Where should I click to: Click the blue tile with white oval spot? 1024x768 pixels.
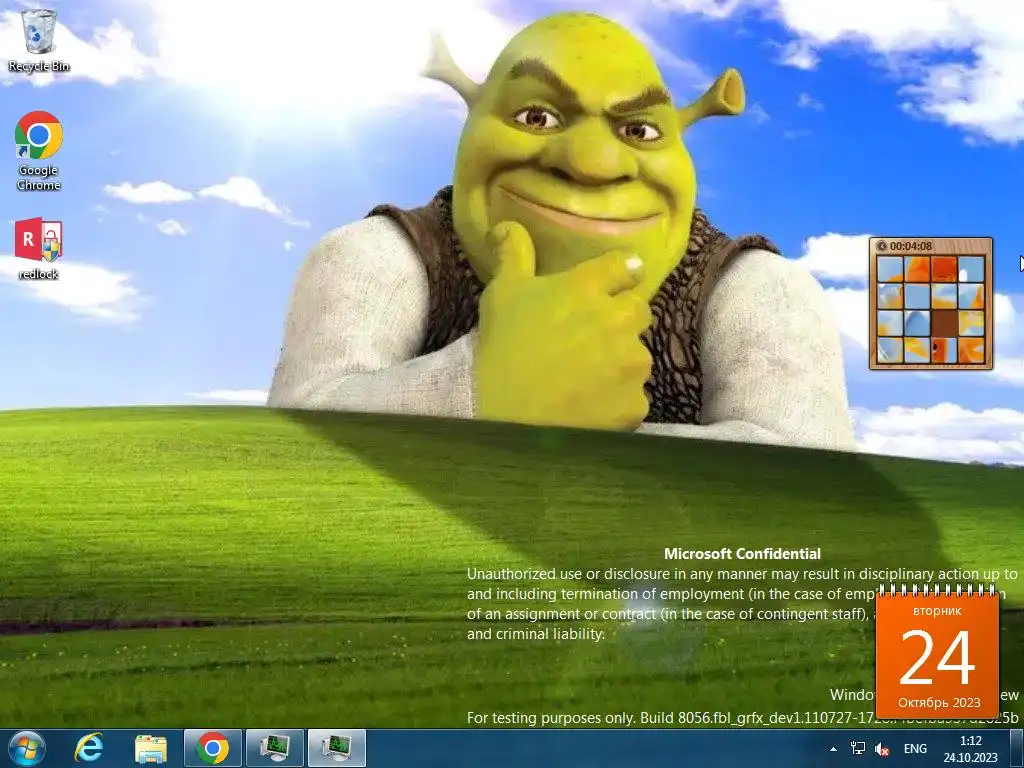pos(971,269)
